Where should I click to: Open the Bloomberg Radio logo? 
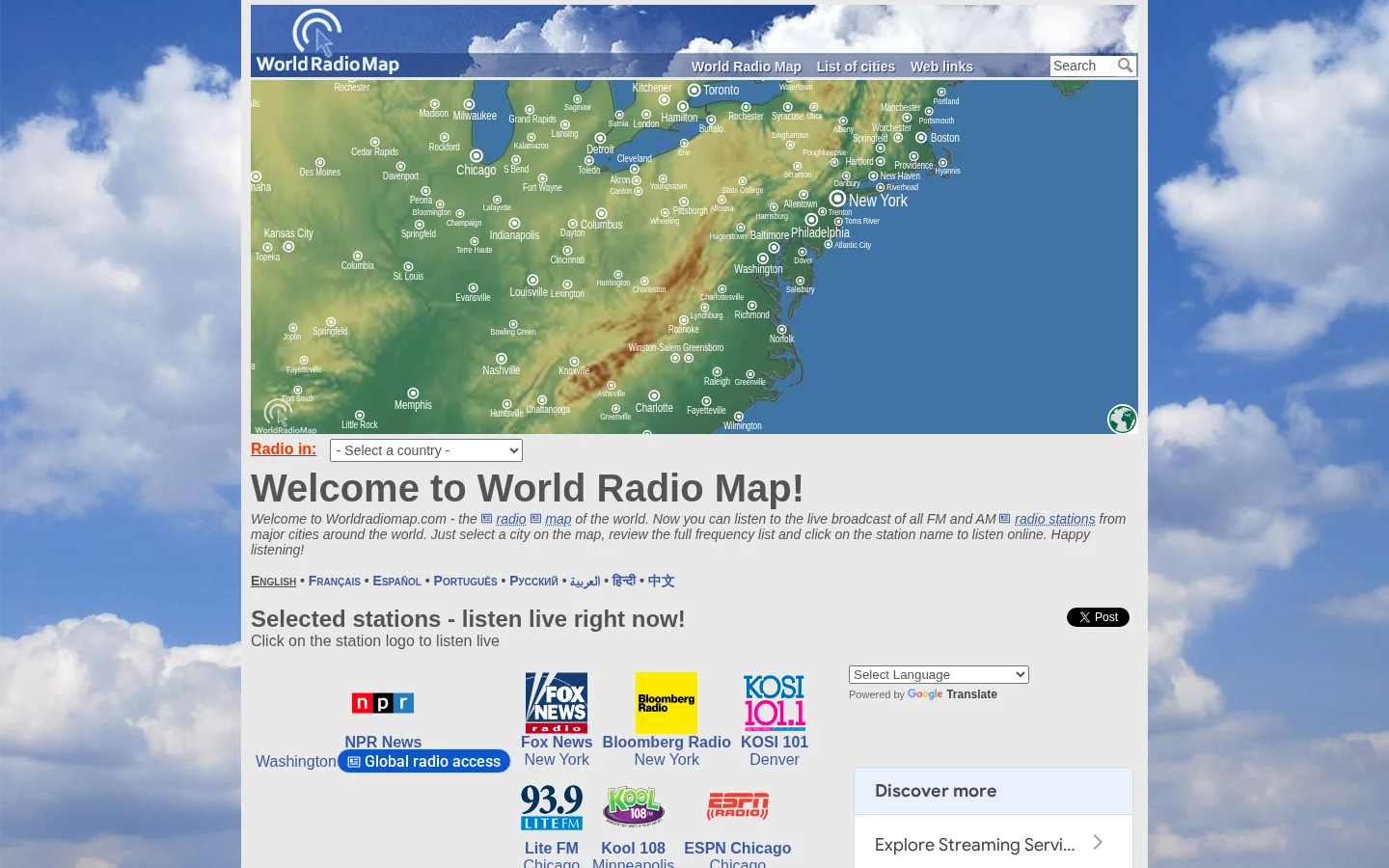pos(667,703)
